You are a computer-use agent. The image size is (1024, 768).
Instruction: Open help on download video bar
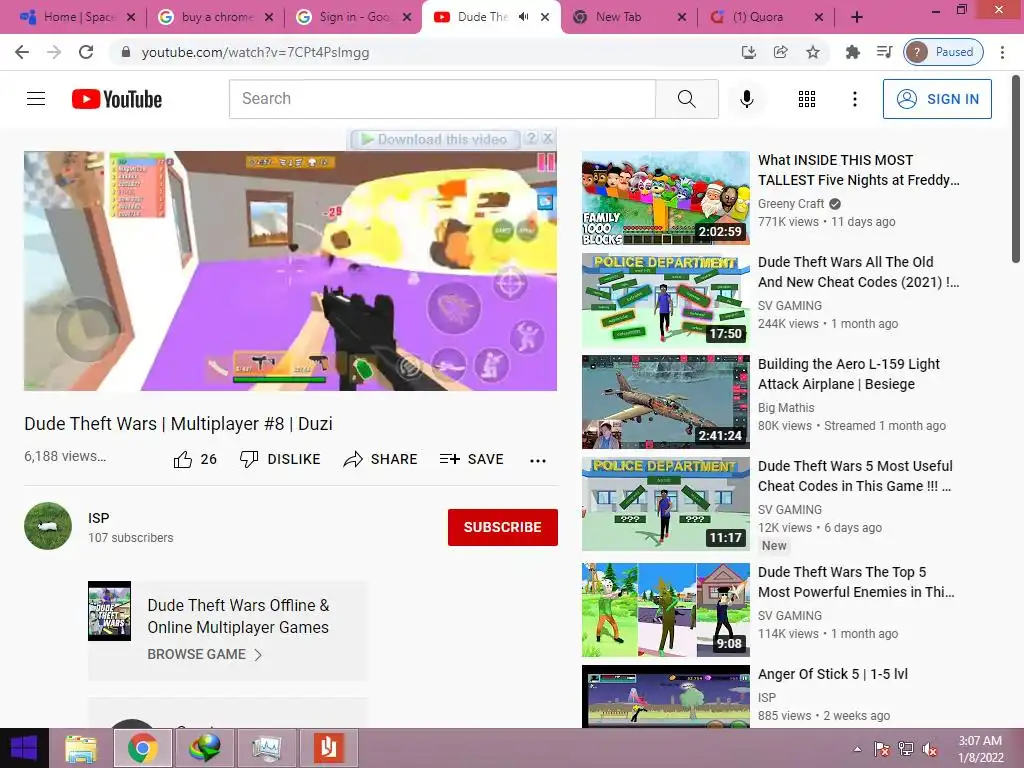click(532, 138)
